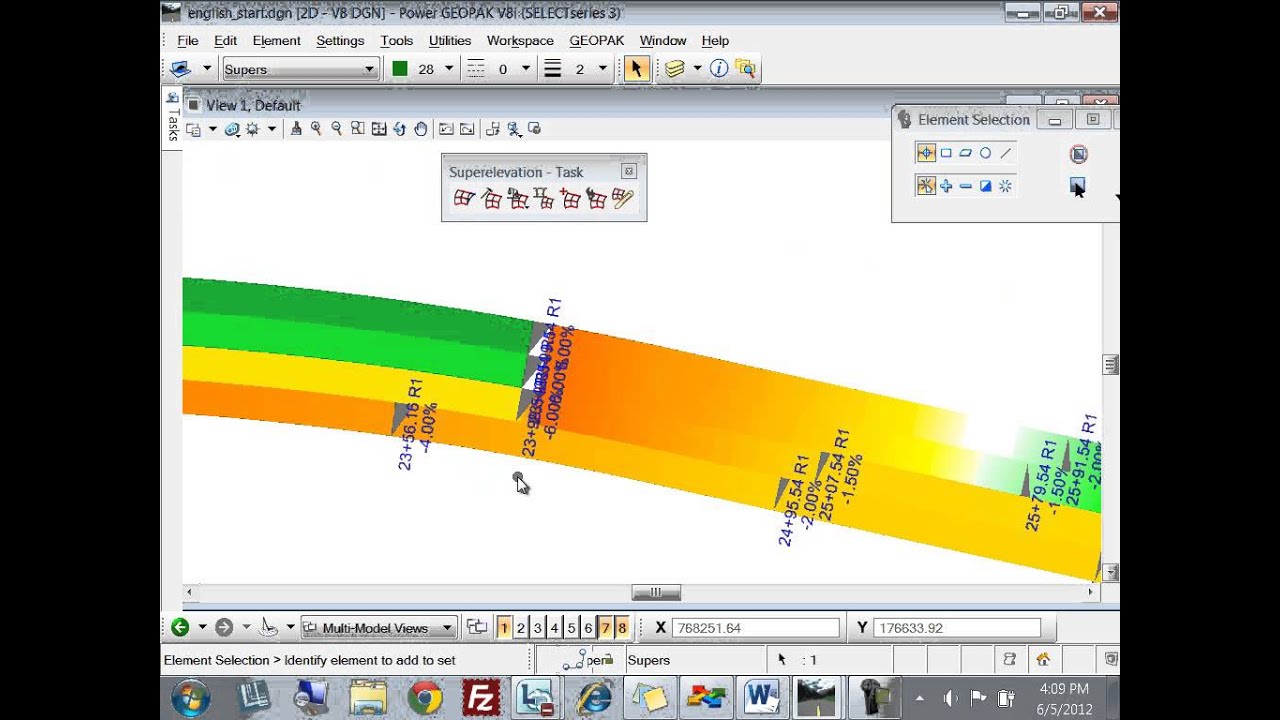Choose the Shape selection method icon
The image size is (1280, 720).
point(966,153)
